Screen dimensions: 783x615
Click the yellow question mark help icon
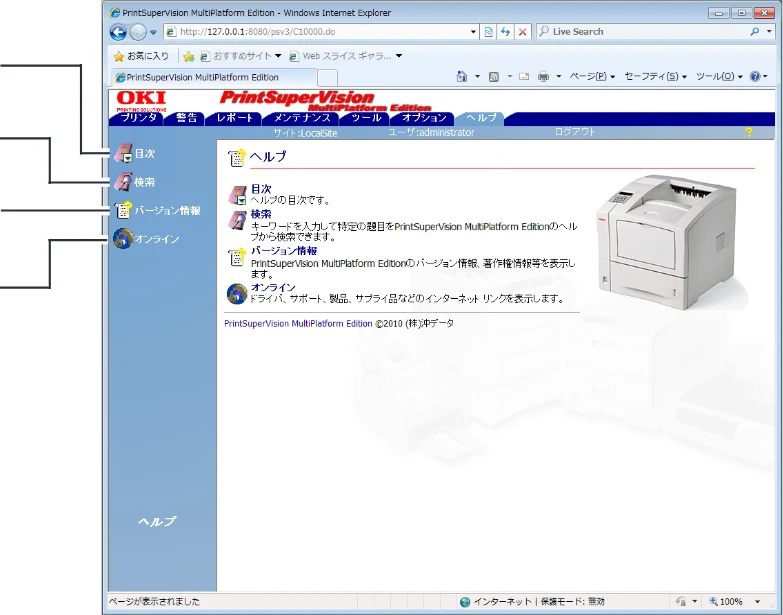click(749, 132)
